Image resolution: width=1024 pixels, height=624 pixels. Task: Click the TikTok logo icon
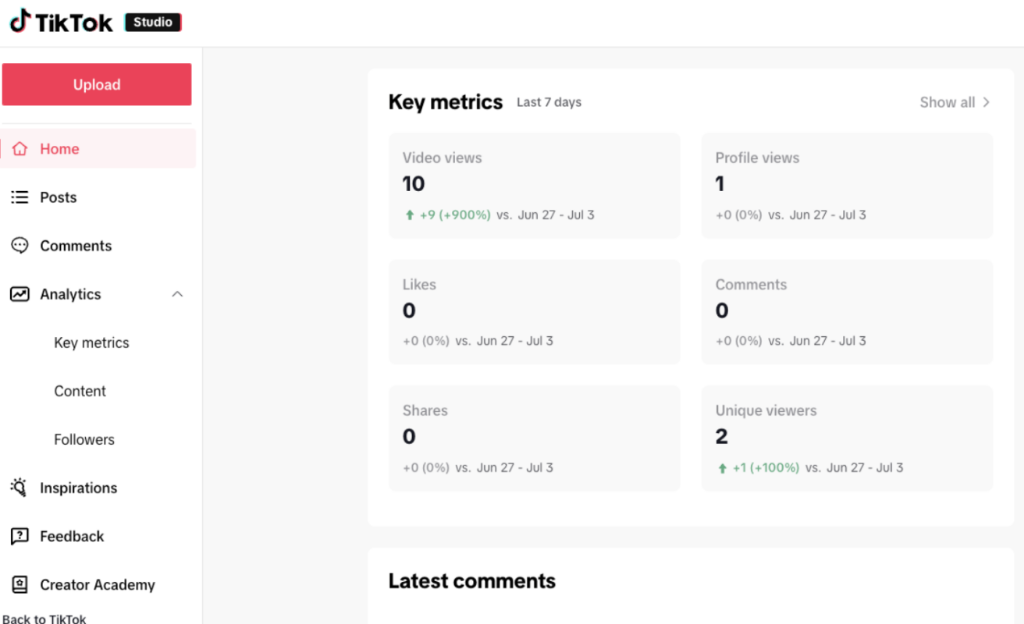[x=20, y=21]
